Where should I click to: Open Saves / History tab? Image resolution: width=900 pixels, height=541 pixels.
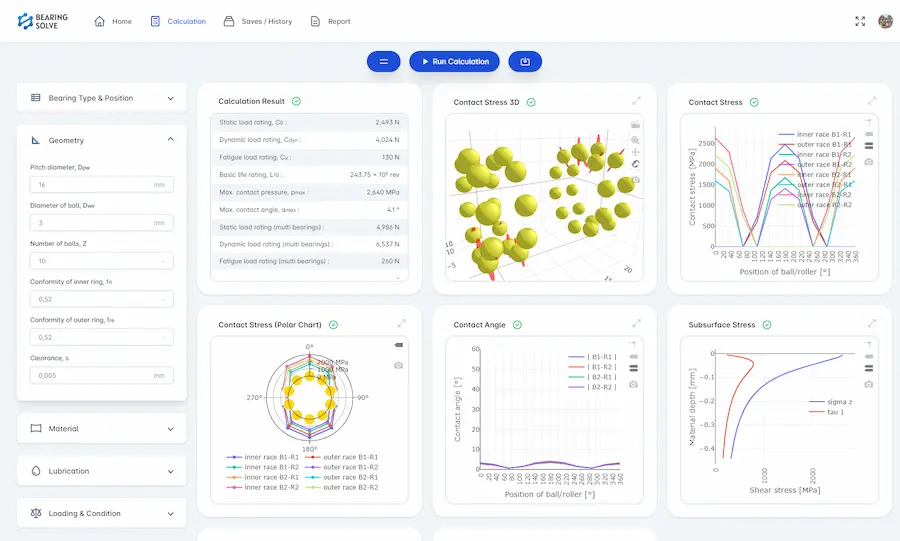point(258,21)
